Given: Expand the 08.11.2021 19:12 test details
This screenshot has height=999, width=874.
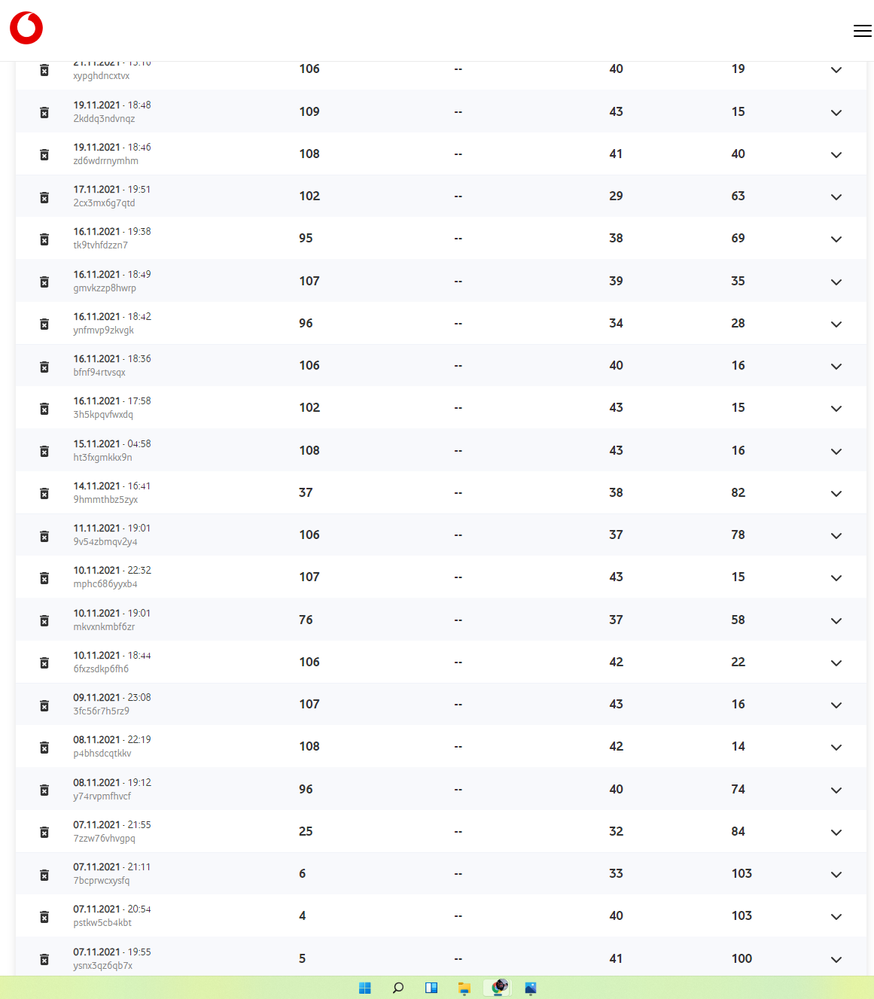Looking at the screenshot, I should (x=836, y=790).
